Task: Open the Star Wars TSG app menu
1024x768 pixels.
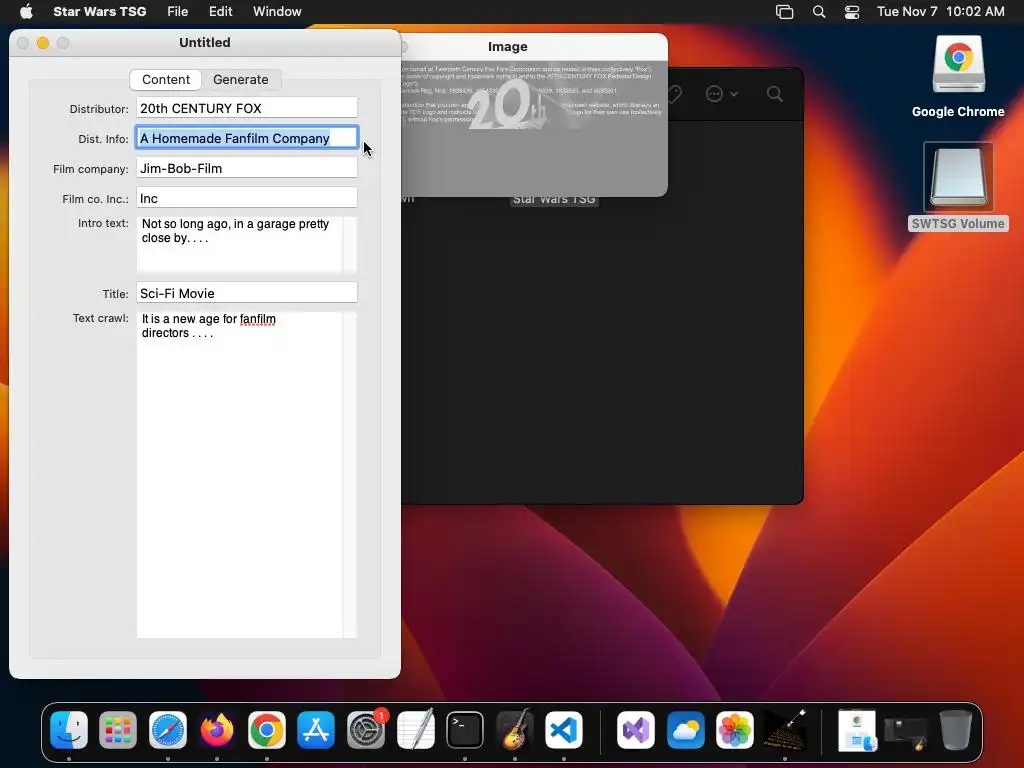Action: 99,11
